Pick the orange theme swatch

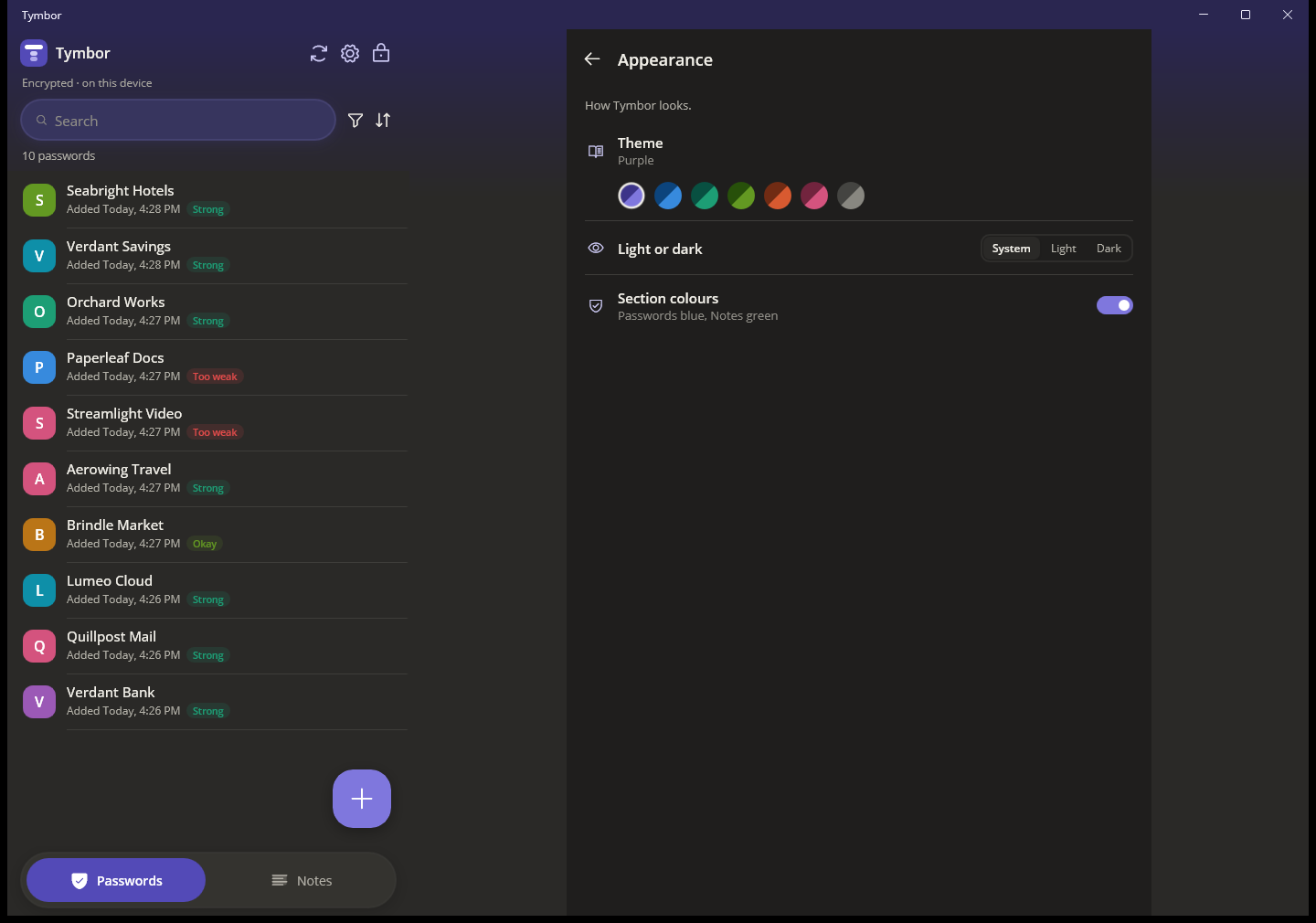778,196
